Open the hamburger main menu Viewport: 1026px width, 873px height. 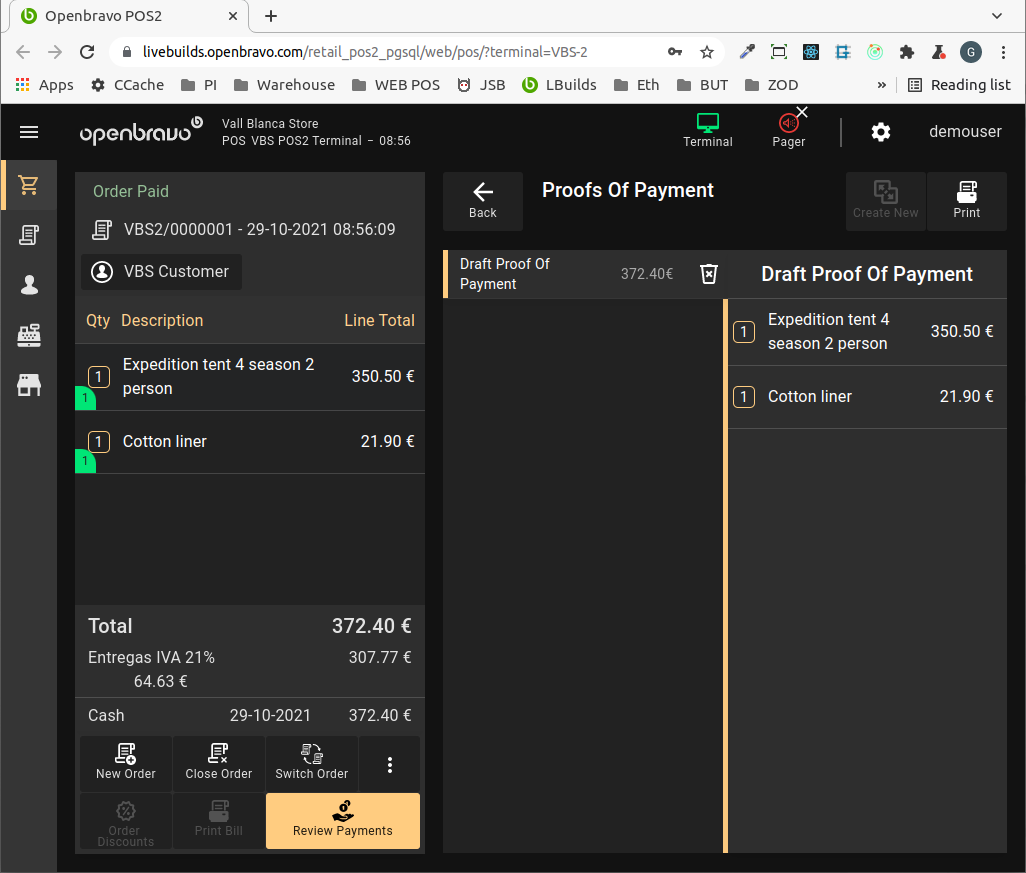coord(29,132)
